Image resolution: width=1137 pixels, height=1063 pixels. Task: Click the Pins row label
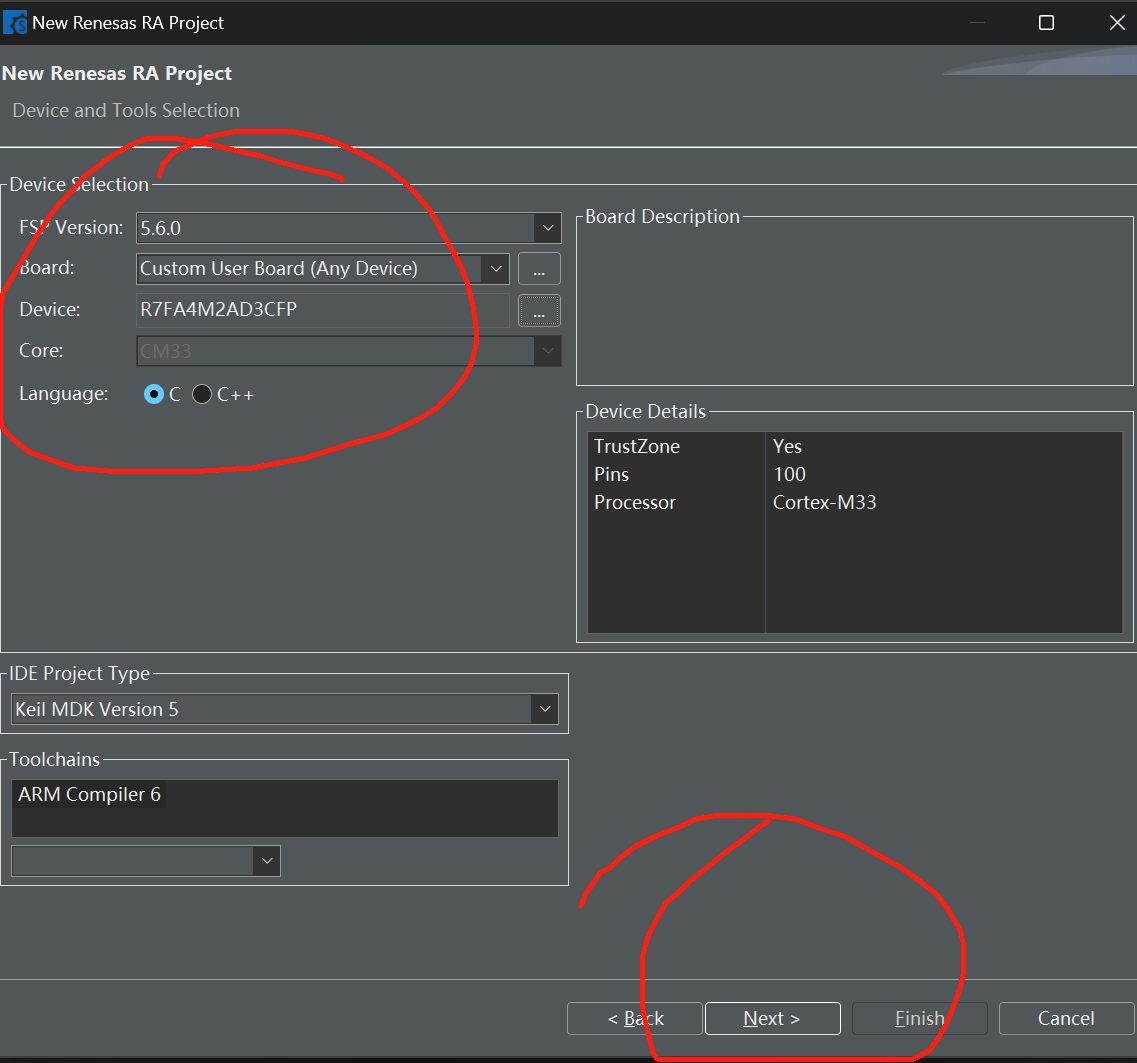coord(611,474)
